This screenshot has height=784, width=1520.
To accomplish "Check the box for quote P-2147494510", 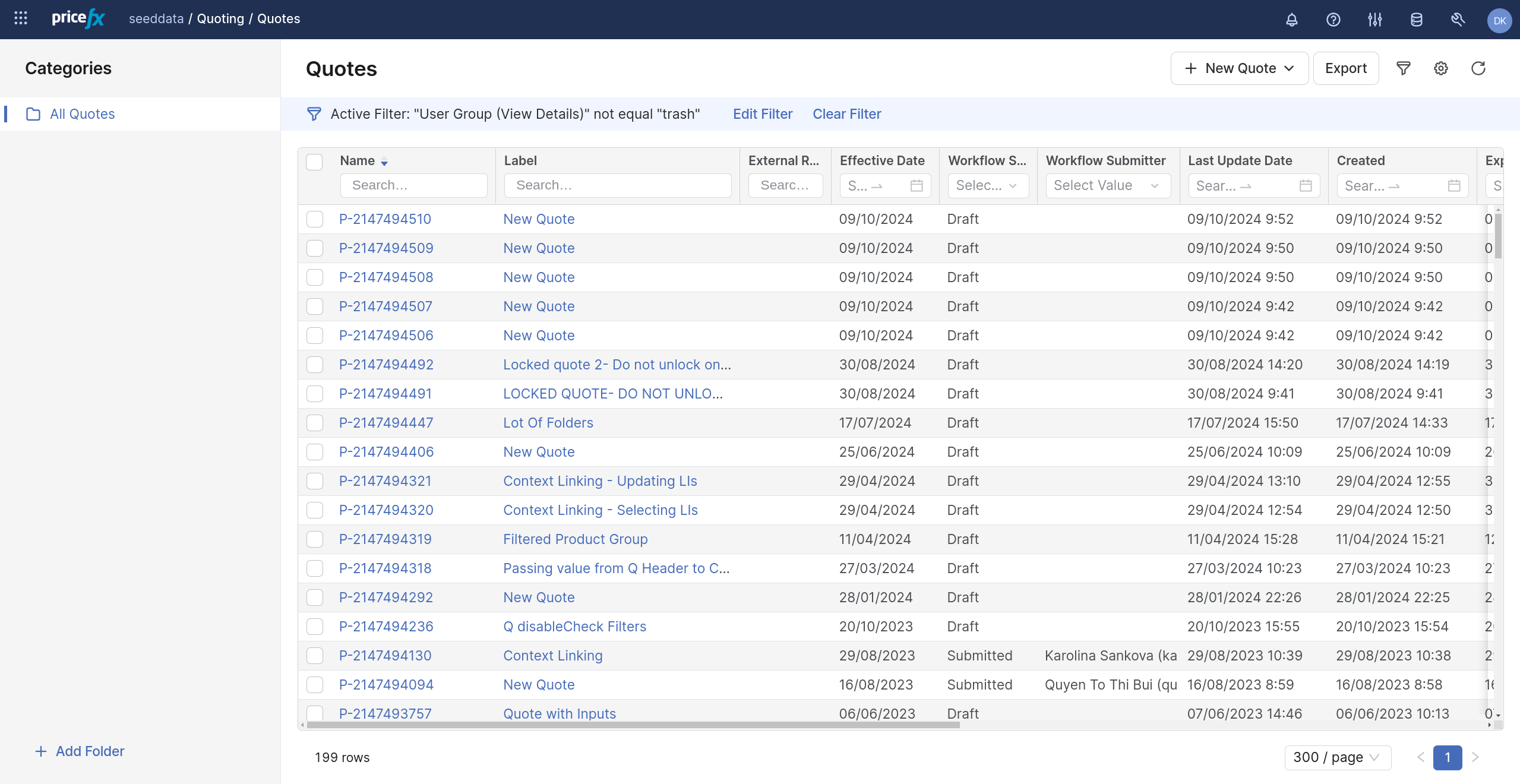I will pos(315,219).
